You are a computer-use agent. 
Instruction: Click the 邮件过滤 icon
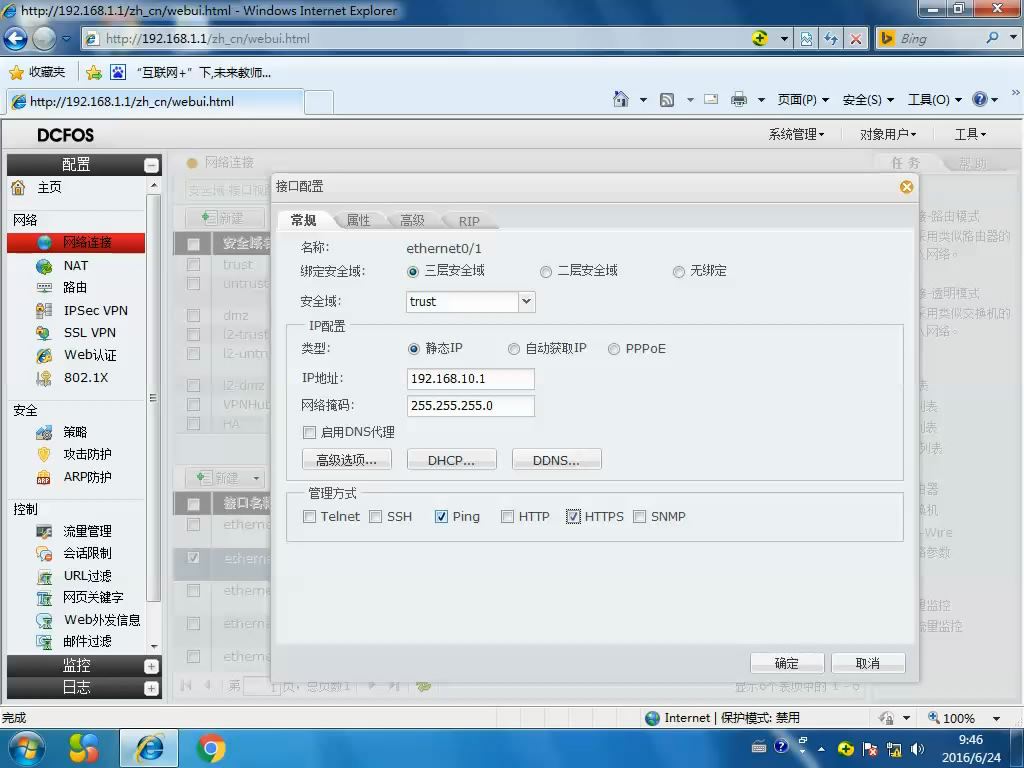[44, 642]
